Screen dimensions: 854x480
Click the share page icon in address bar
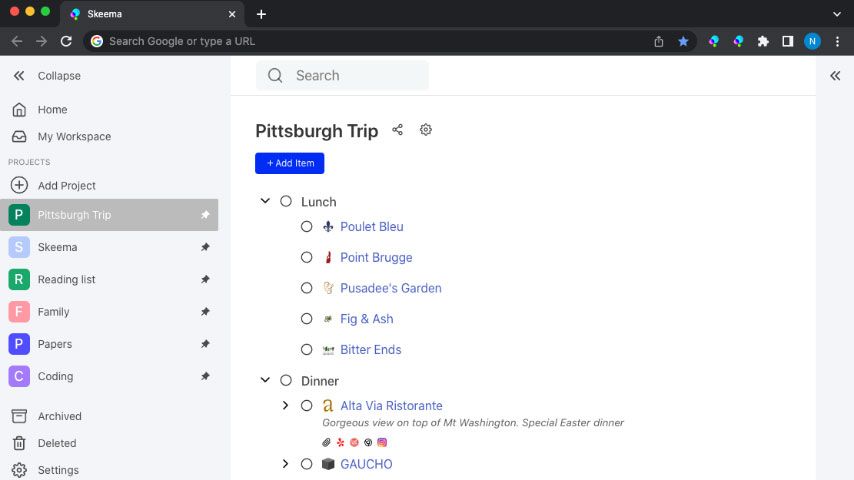[658, 41]
